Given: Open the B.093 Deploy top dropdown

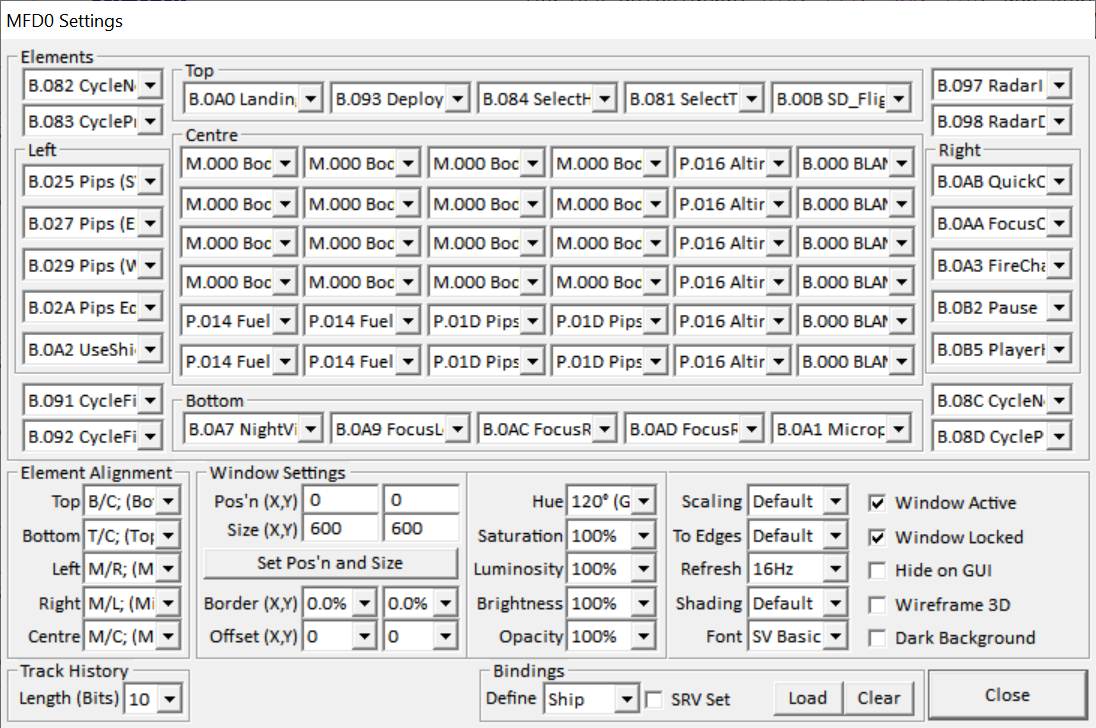Looking at the screenshot, I should [x=400, y=99].
